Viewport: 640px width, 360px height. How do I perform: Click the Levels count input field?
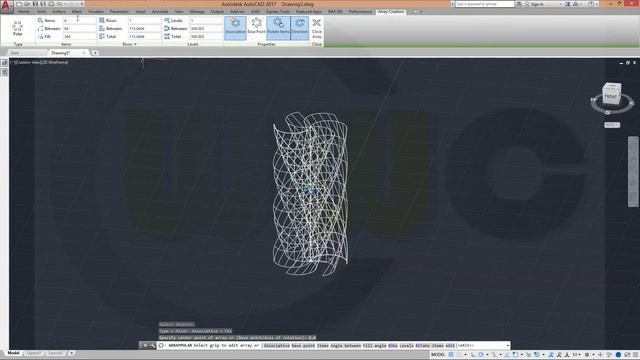point(206,20)
